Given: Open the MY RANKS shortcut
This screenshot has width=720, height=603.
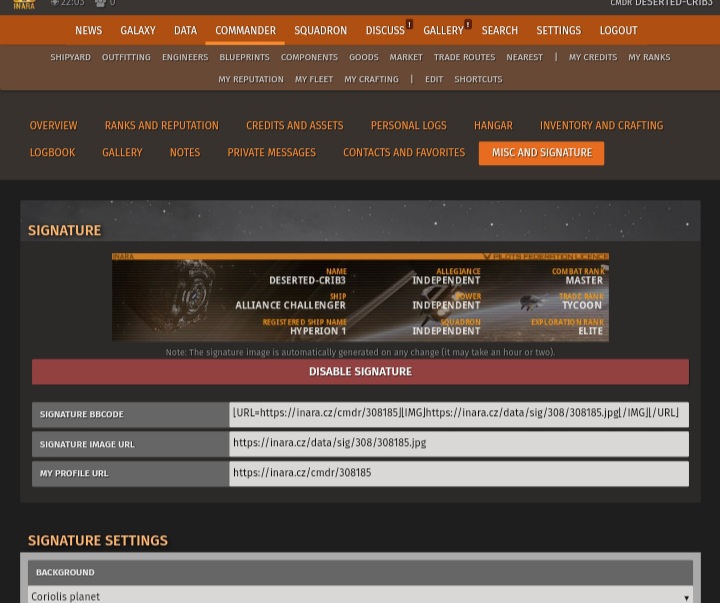Looking at the screenshot, I should tap(649, 57).
